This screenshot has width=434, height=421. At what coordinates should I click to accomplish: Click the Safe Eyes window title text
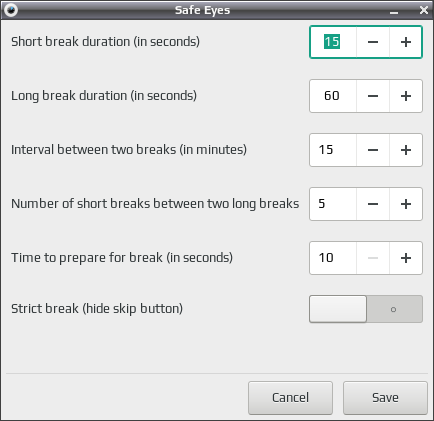point(202,10)
